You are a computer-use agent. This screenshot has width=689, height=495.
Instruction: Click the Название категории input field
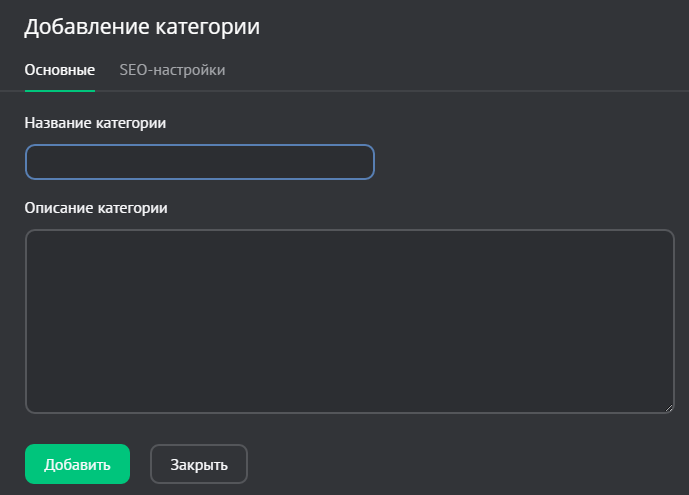pyautogui.click(x=200, y=162)
